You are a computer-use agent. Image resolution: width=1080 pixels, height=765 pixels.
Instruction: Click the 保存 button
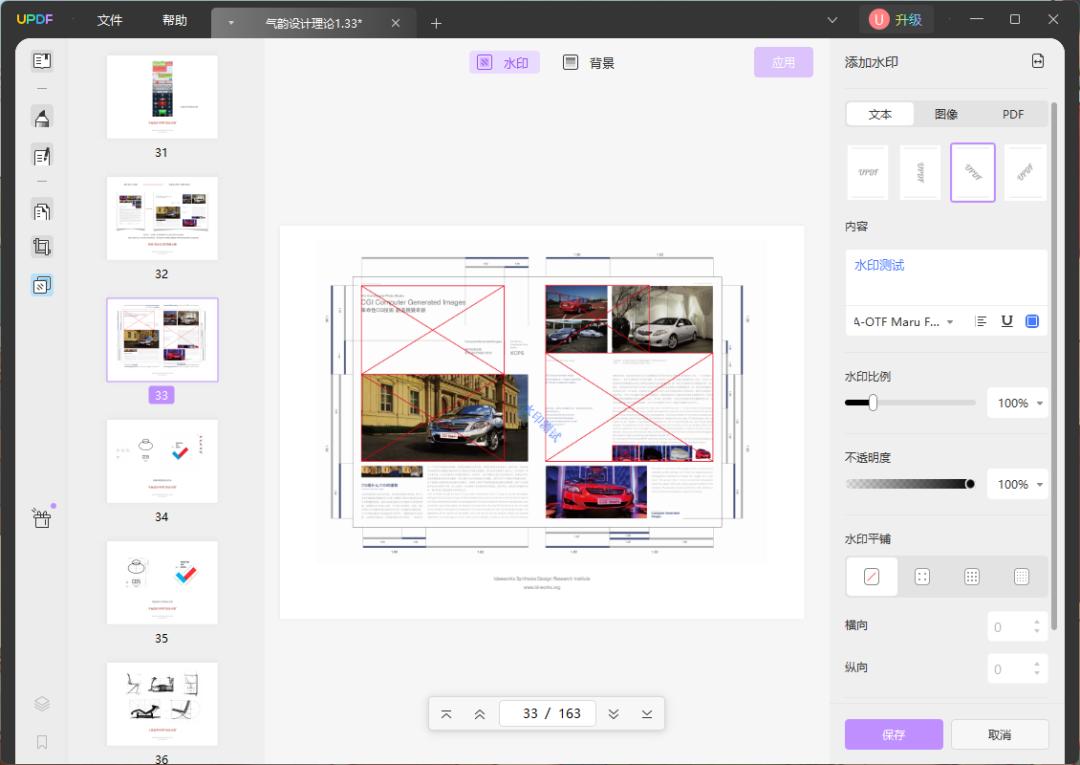coord(893,735)
